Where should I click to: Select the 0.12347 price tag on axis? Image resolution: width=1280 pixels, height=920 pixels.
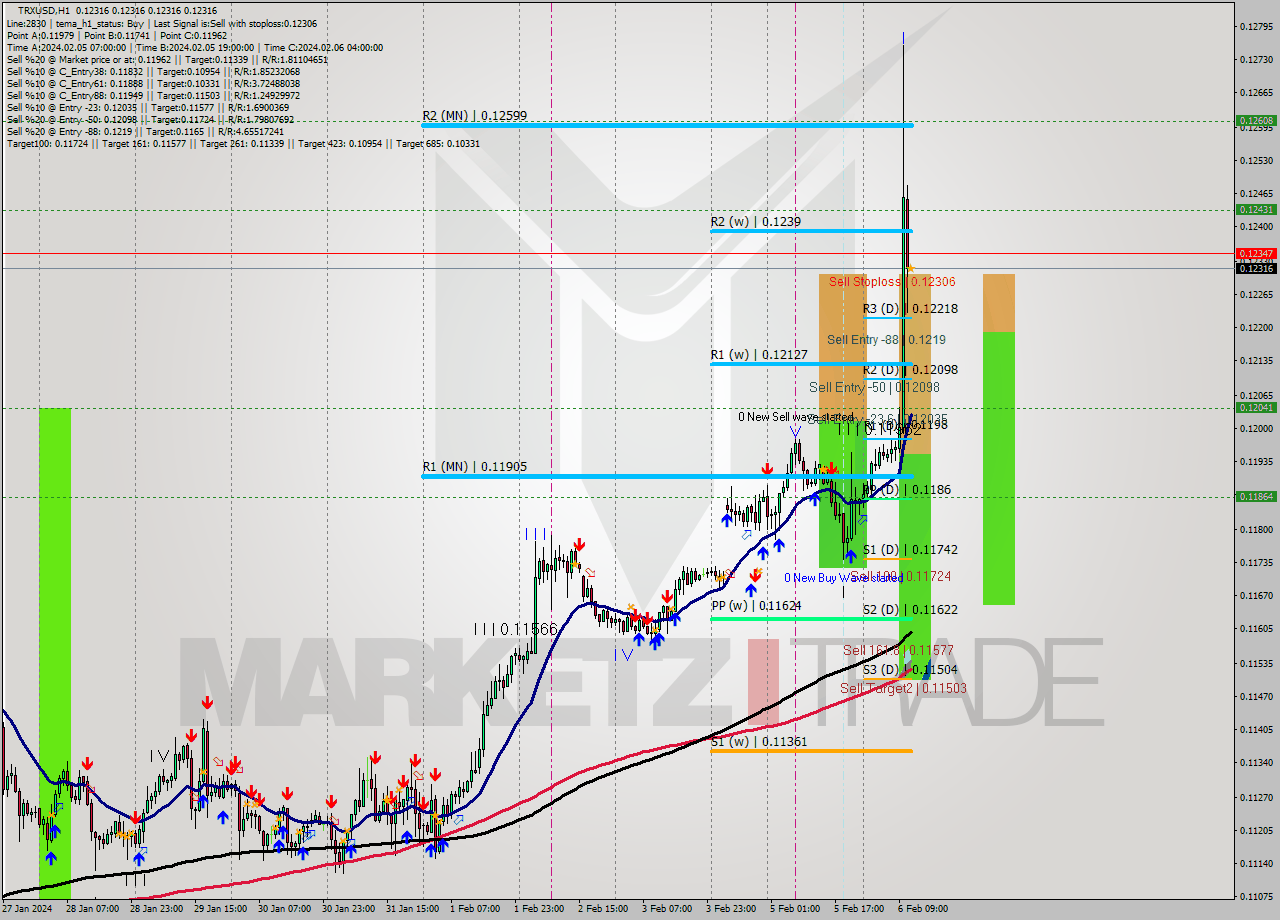(1256, 254)
